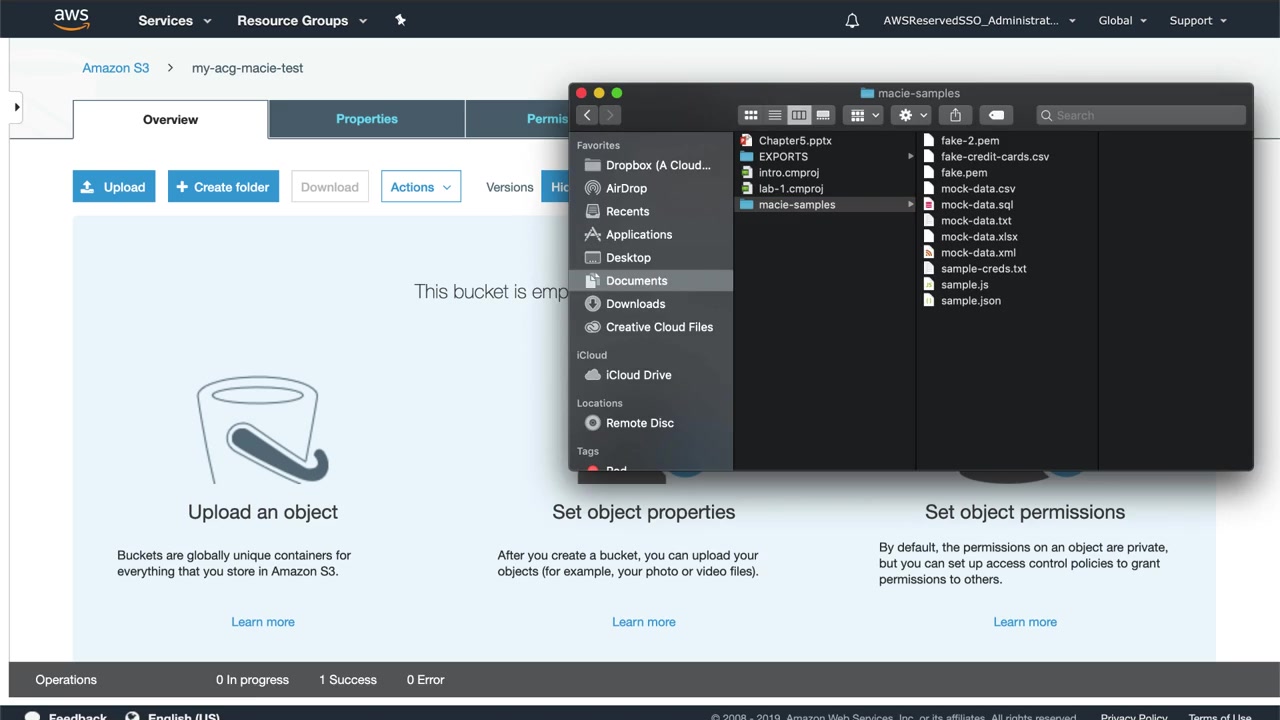Open the Support dropdown menu
Viewport: 1280px width, 720px height.
click(1198, 20)
